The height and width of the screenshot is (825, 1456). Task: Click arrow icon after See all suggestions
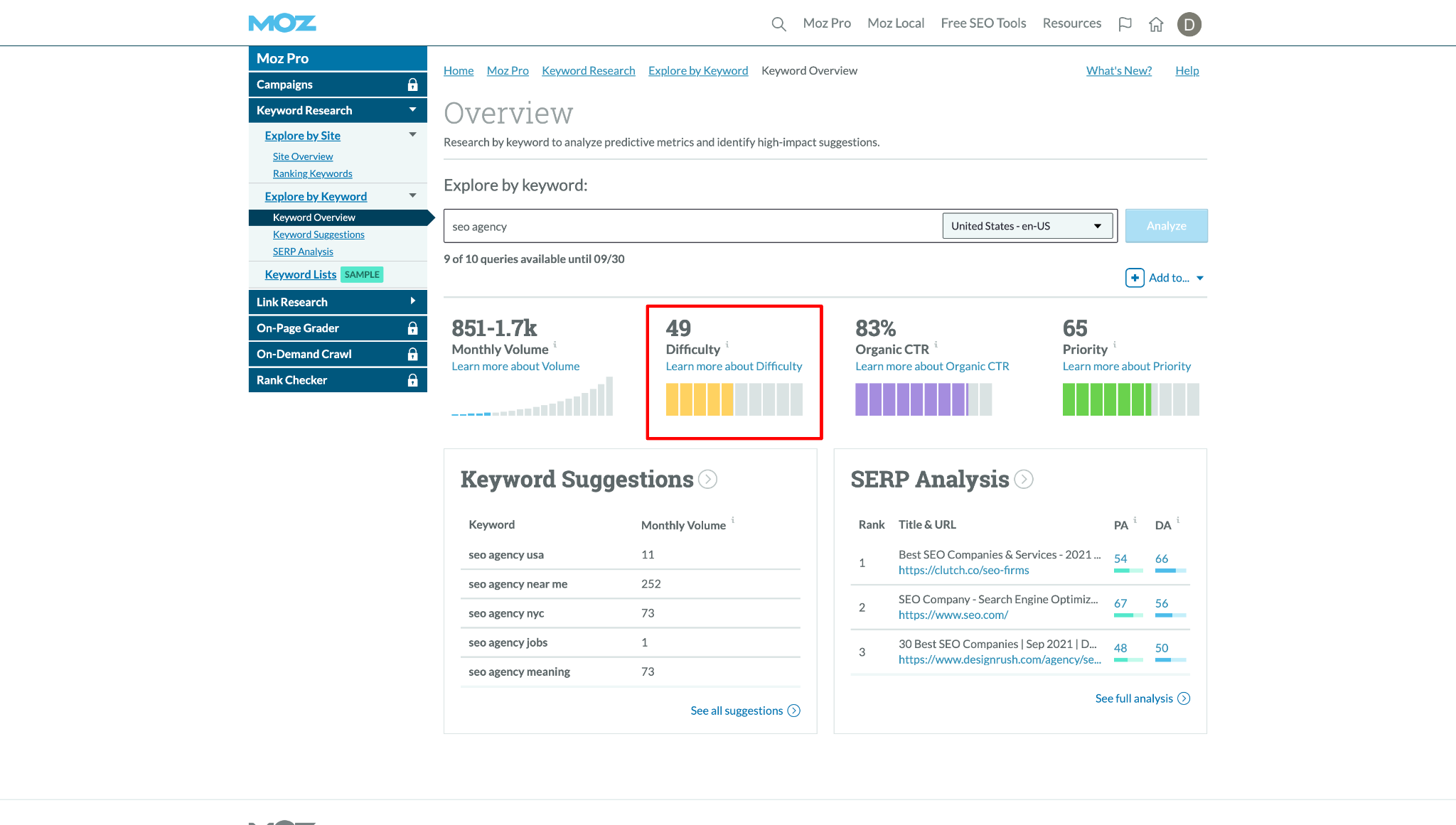point(794,711)
